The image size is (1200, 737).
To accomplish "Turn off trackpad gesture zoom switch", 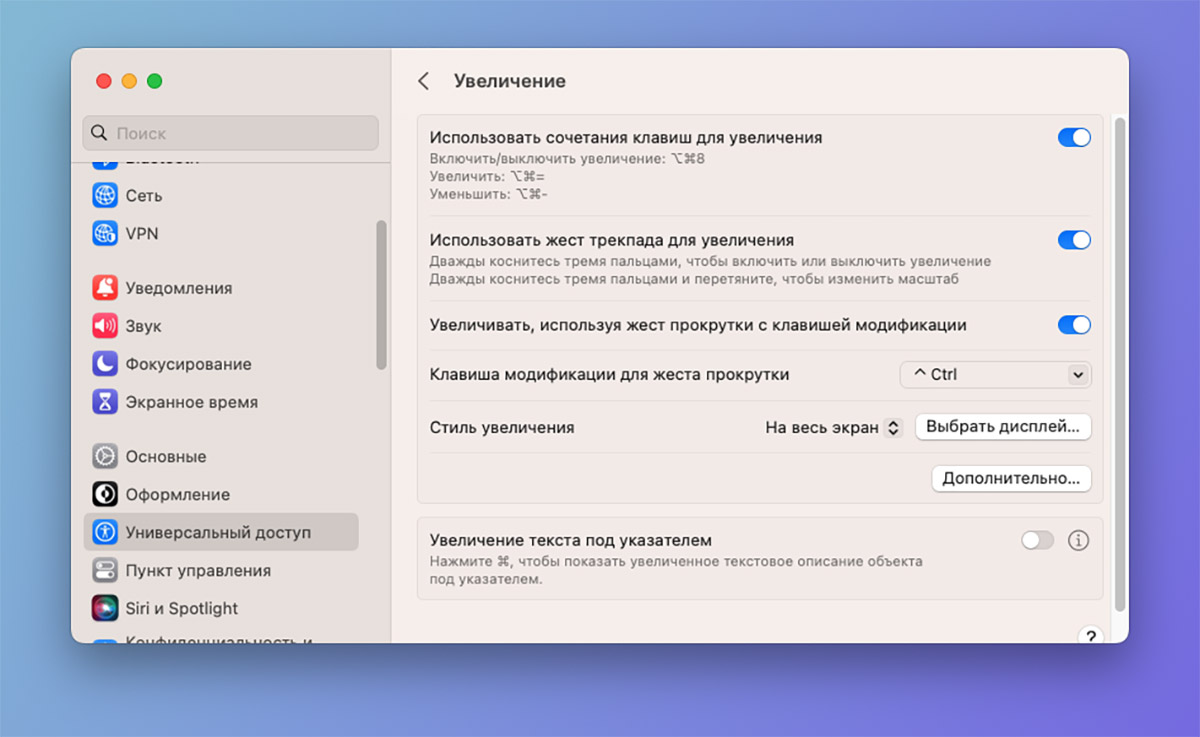I will 1074,240.
